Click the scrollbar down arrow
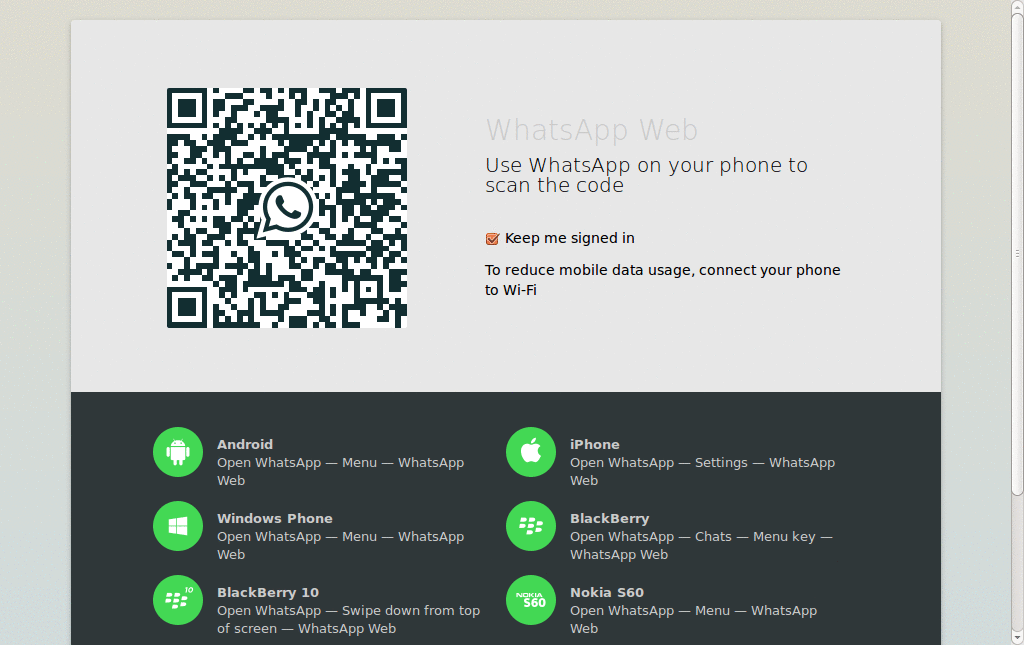Image resolution: width=1024 pixels, height=645 pixels. (x=1017, y=638)
